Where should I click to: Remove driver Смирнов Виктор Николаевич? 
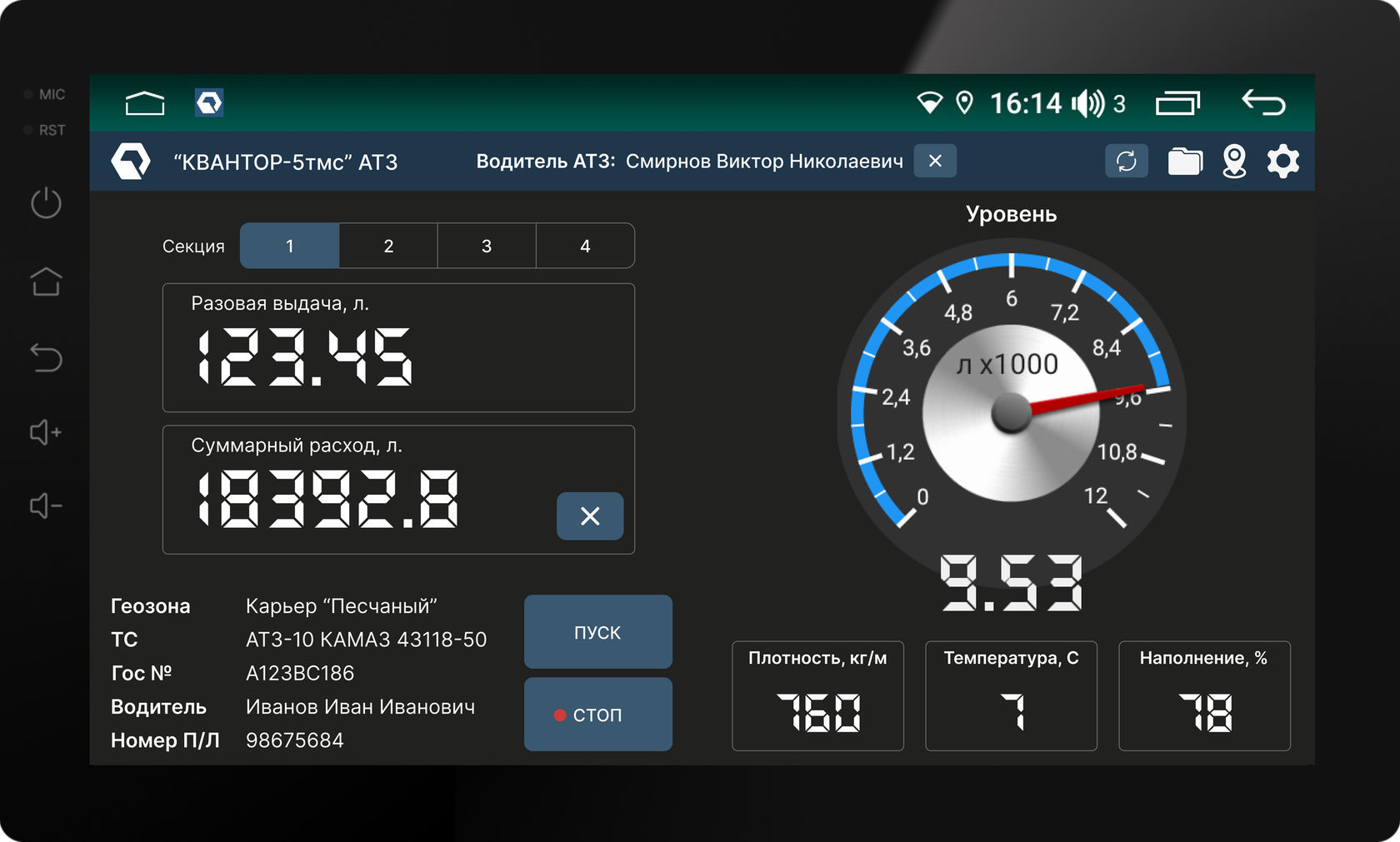click(x=935, y=161)
